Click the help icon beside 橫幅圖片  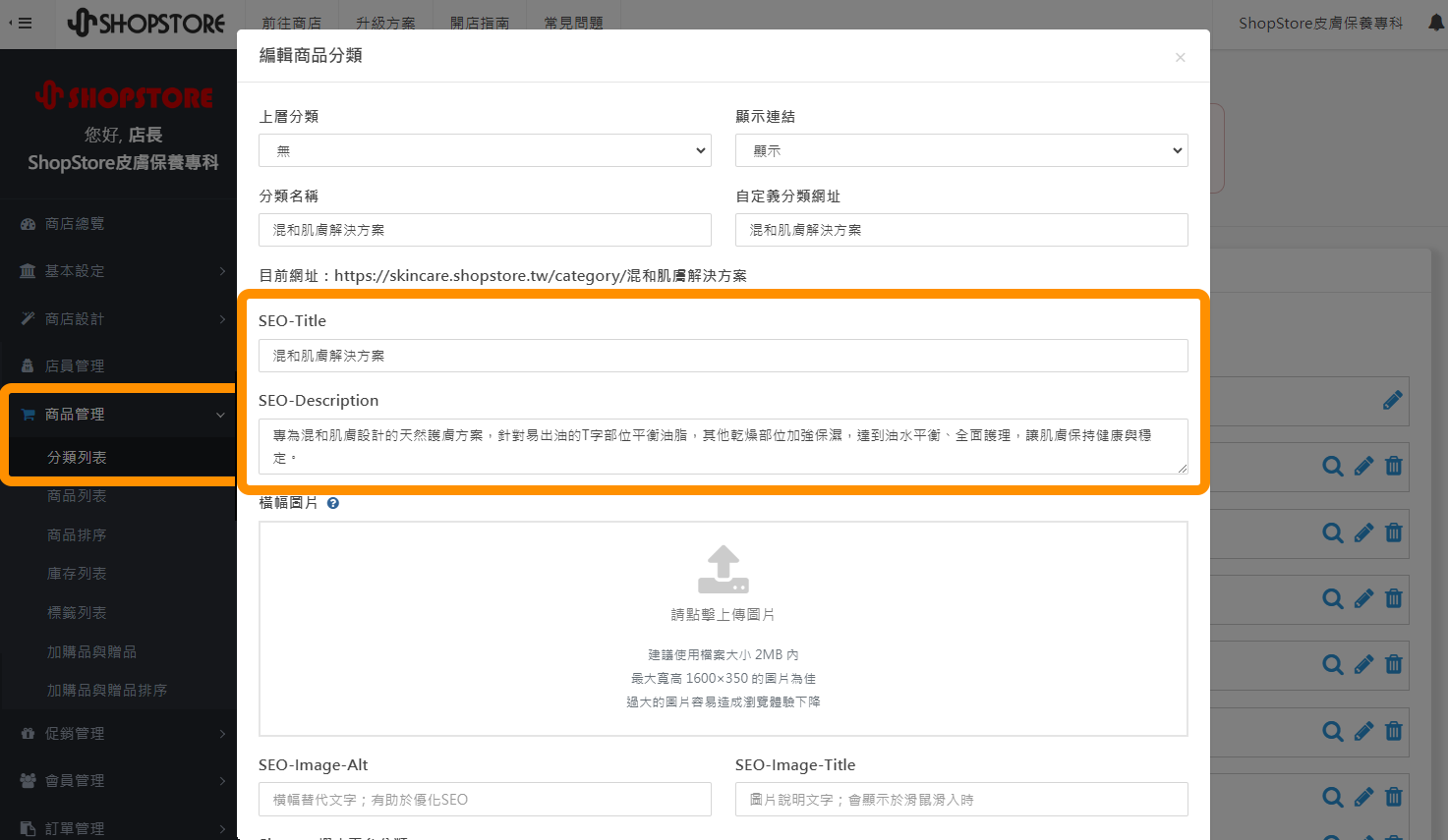(333, 503)
